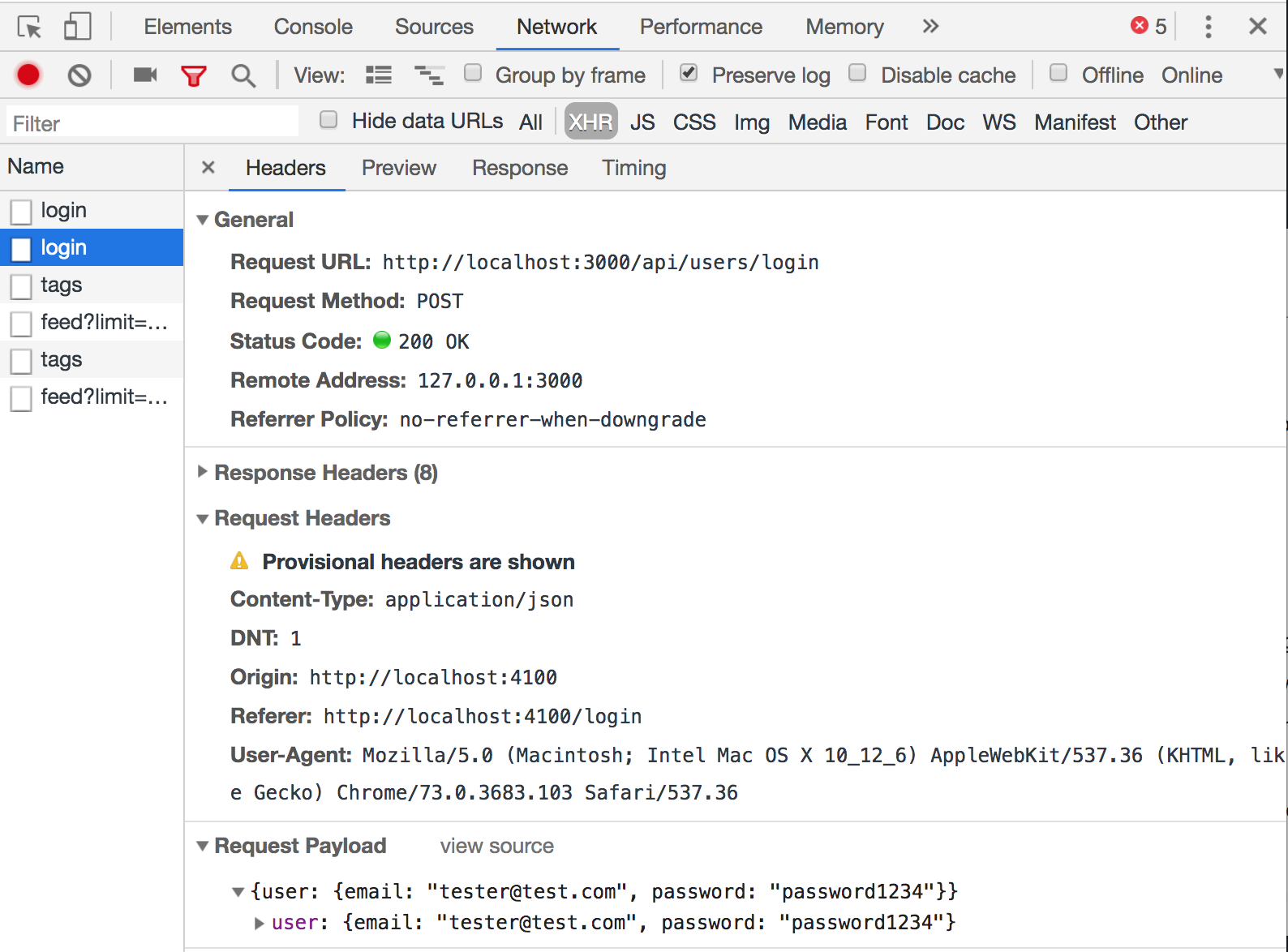
Task: Enable Group by frame checkbox
Action: click(473, 73)
